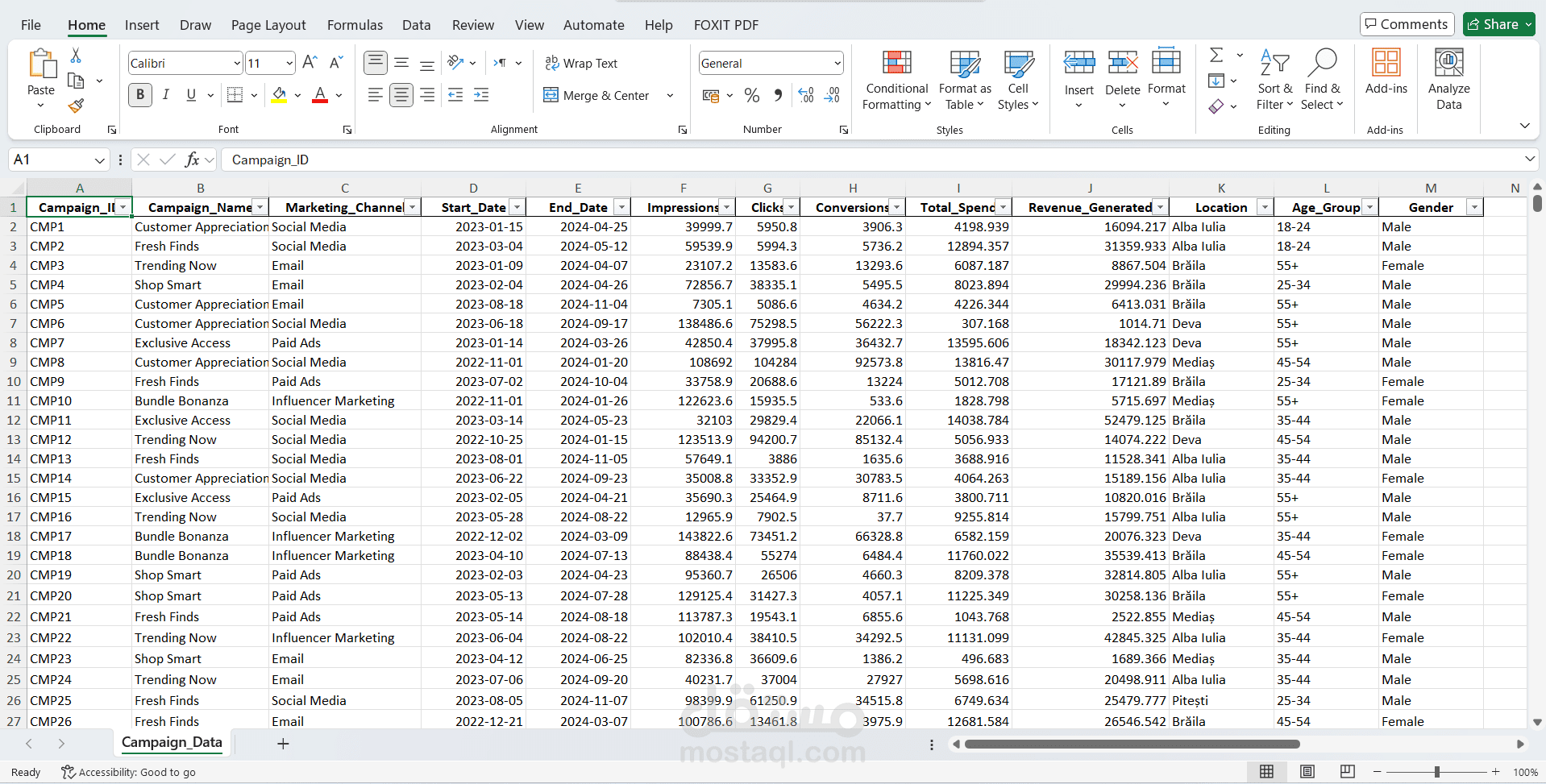This screenshot has width=1546, height=784.
Task: Select the Format Painter brush
Action: tap(76, 106)
